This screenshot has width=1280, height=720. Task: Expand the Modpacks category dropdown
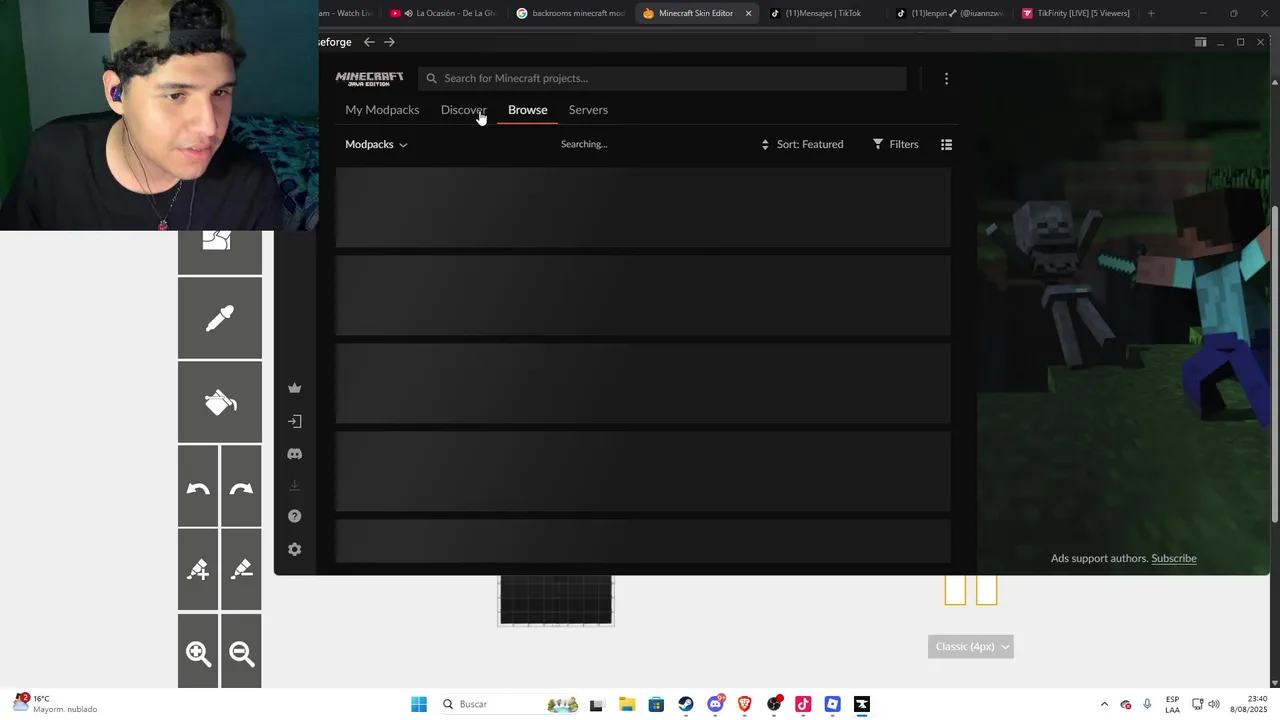376,144
